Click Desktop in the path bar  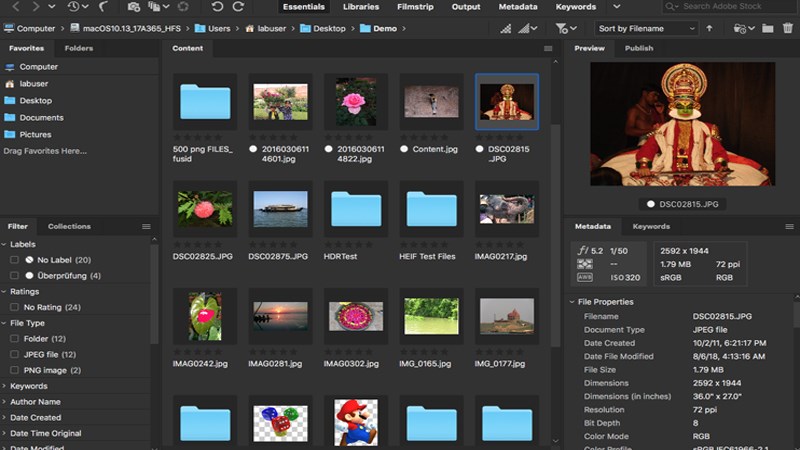point(322,29)
